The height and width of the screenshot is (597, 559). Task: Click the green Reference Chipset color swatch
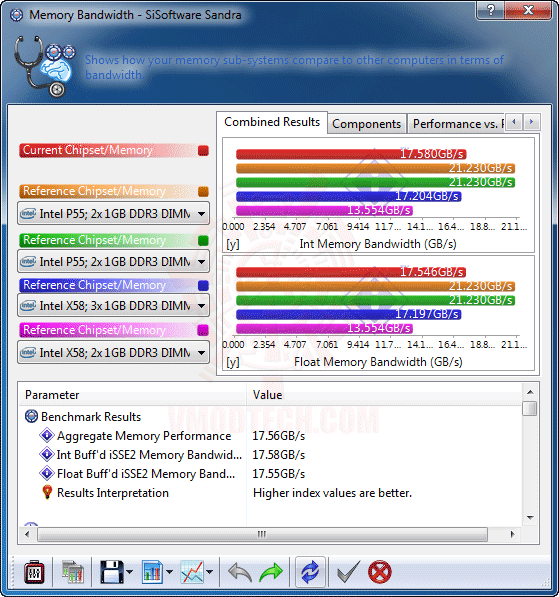tap(203, 241)
